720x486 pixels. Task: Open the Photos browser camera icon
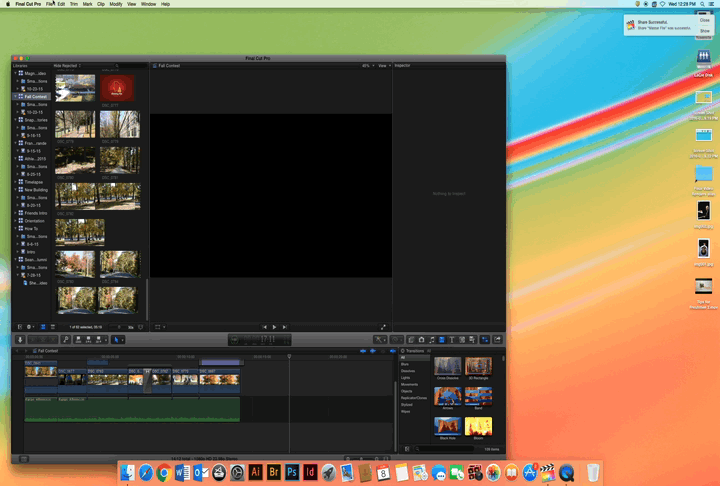[x=421, y=340]
